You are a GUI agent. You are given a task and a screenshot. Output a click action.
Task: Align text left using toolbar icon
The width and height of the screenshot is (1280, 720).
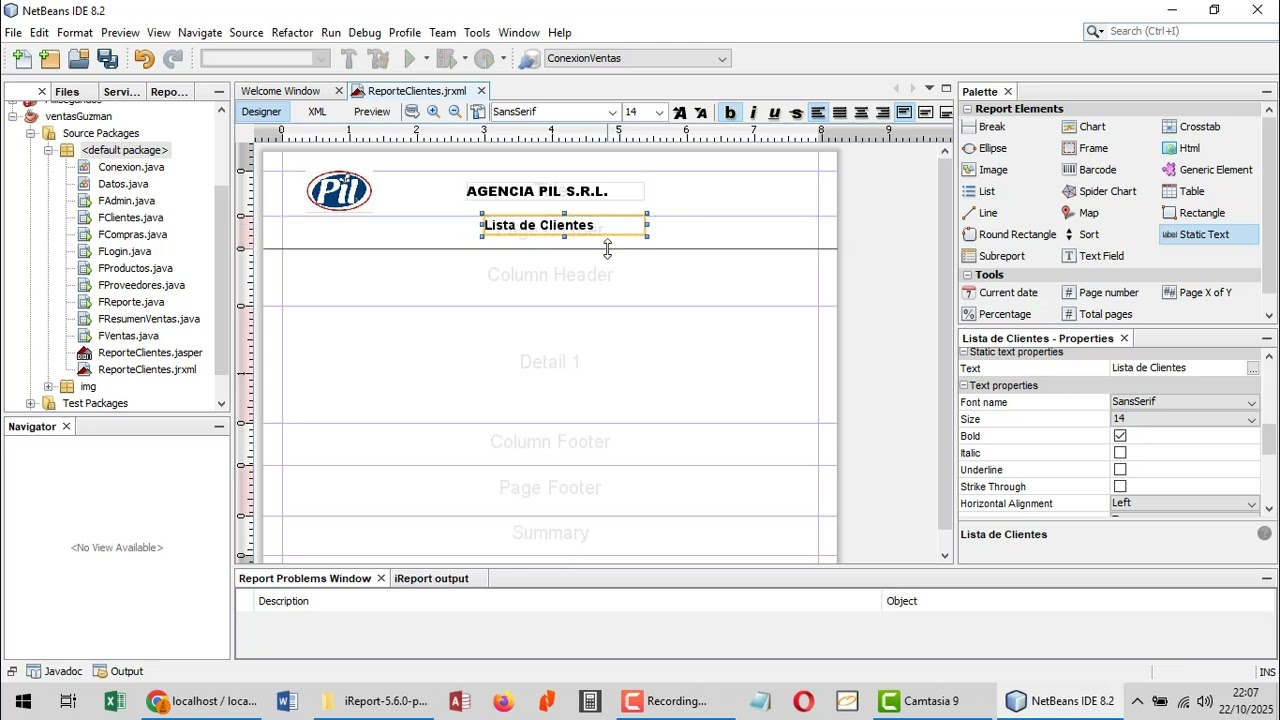tap(818, 113)
